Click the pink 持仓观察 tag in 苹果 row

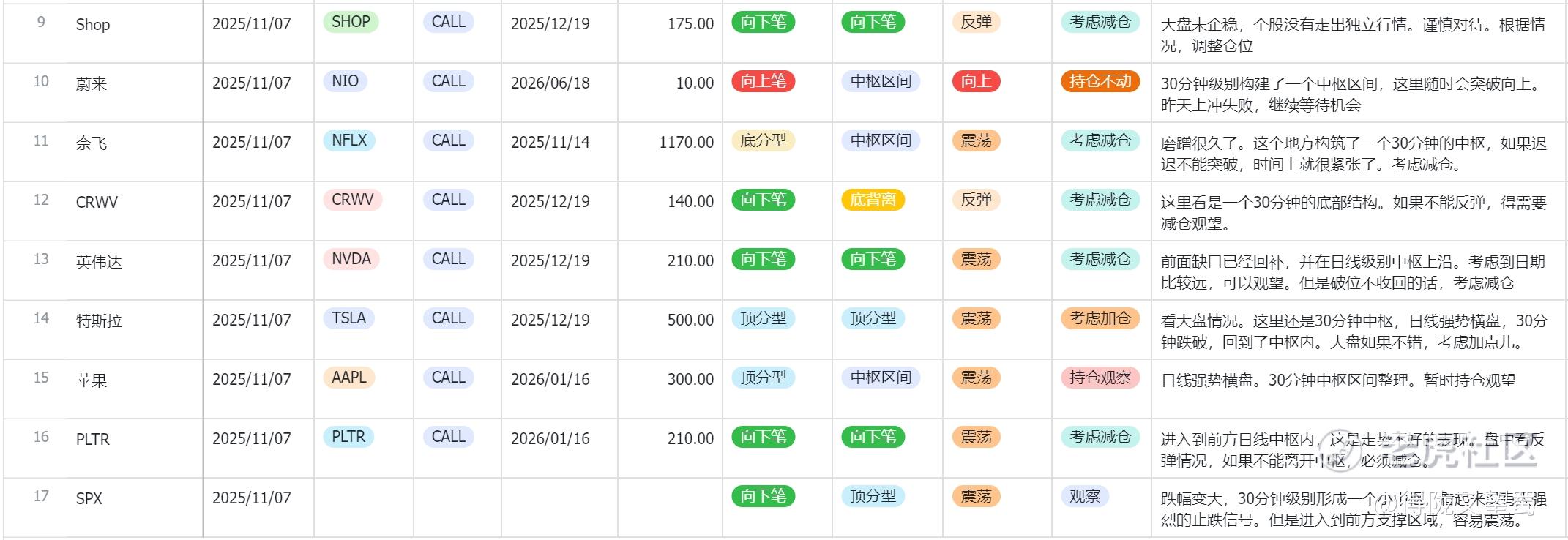(1100, 378)
